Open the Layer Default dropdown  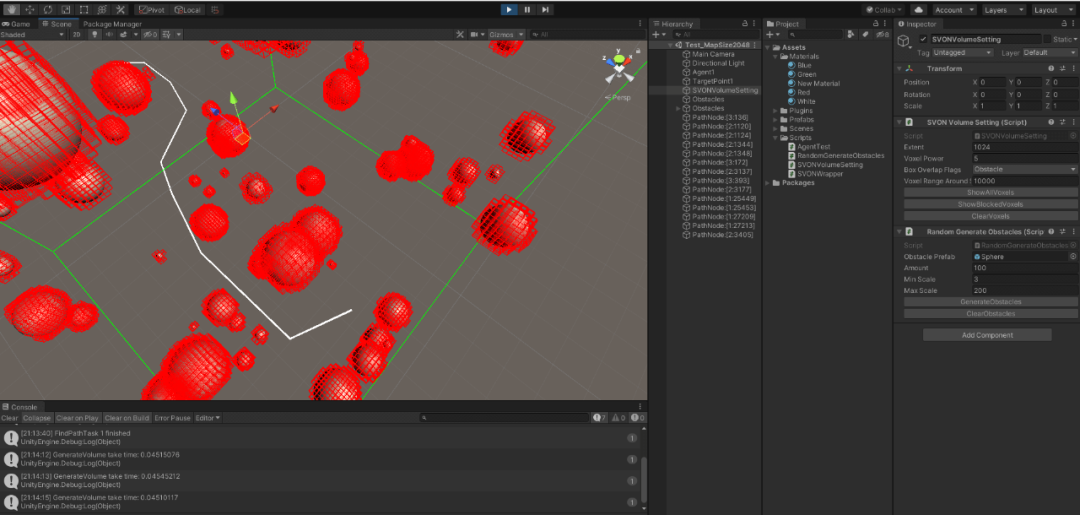[1050, 52]
